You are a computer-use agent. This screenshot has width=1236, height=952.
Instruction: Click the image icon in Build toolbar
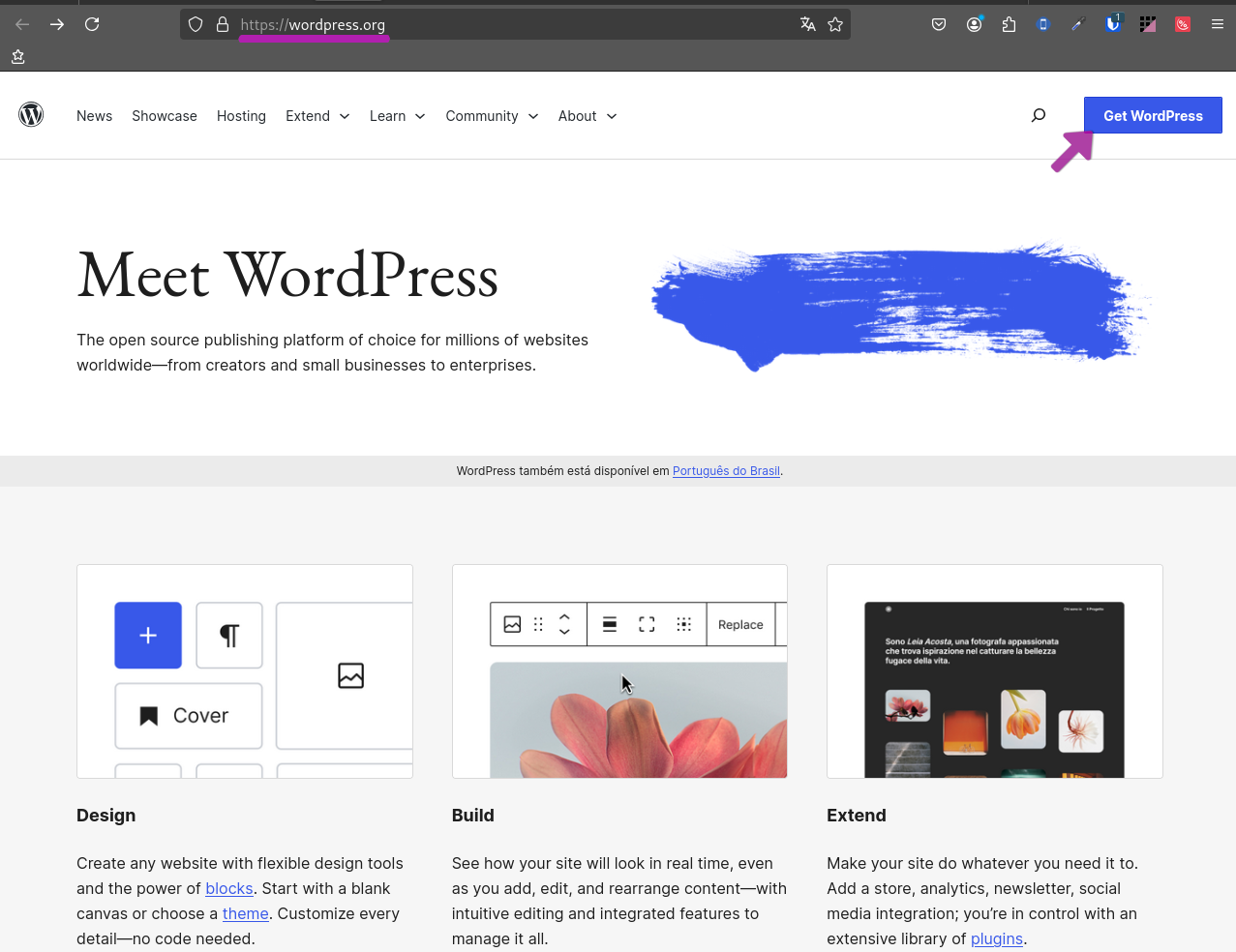[512, 625]
